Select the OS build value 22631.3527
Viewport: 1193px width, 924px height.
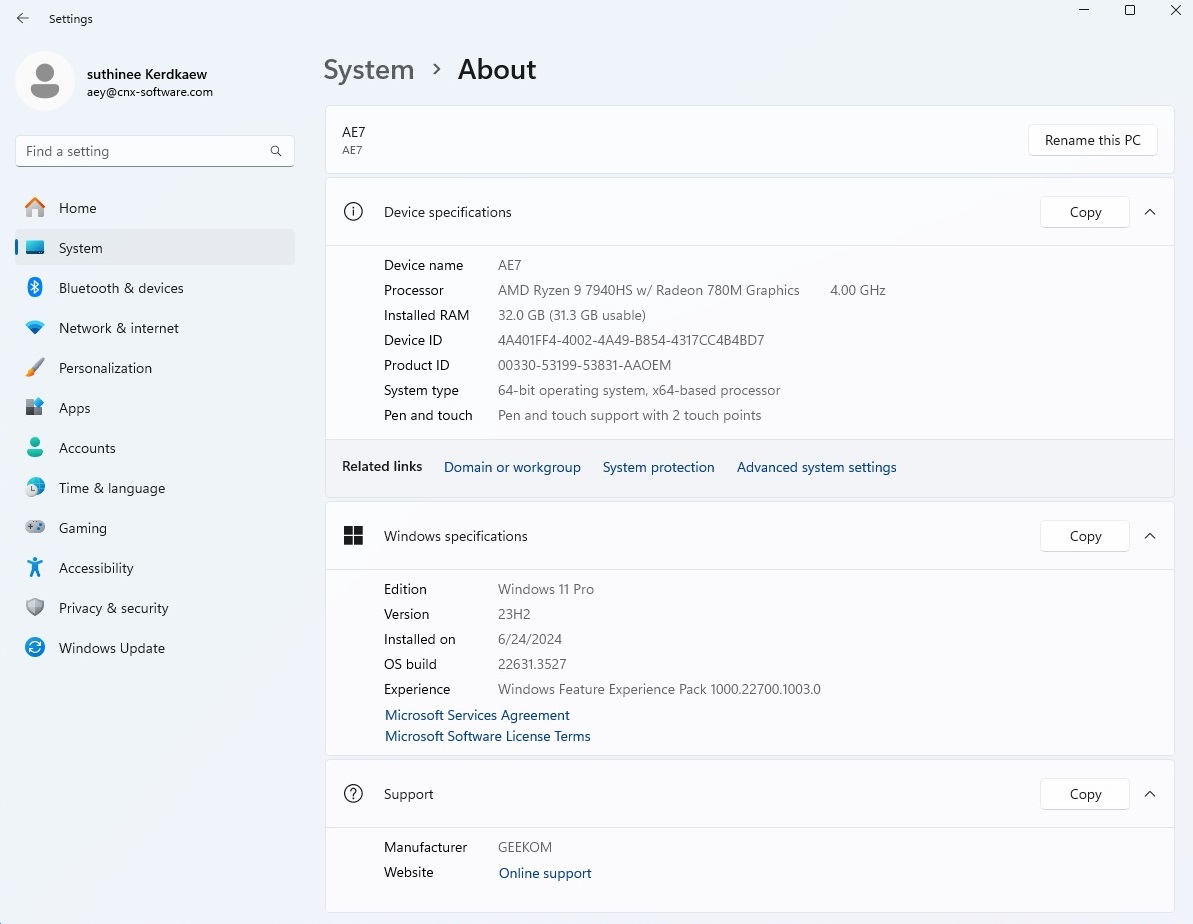tap(532, 664)
